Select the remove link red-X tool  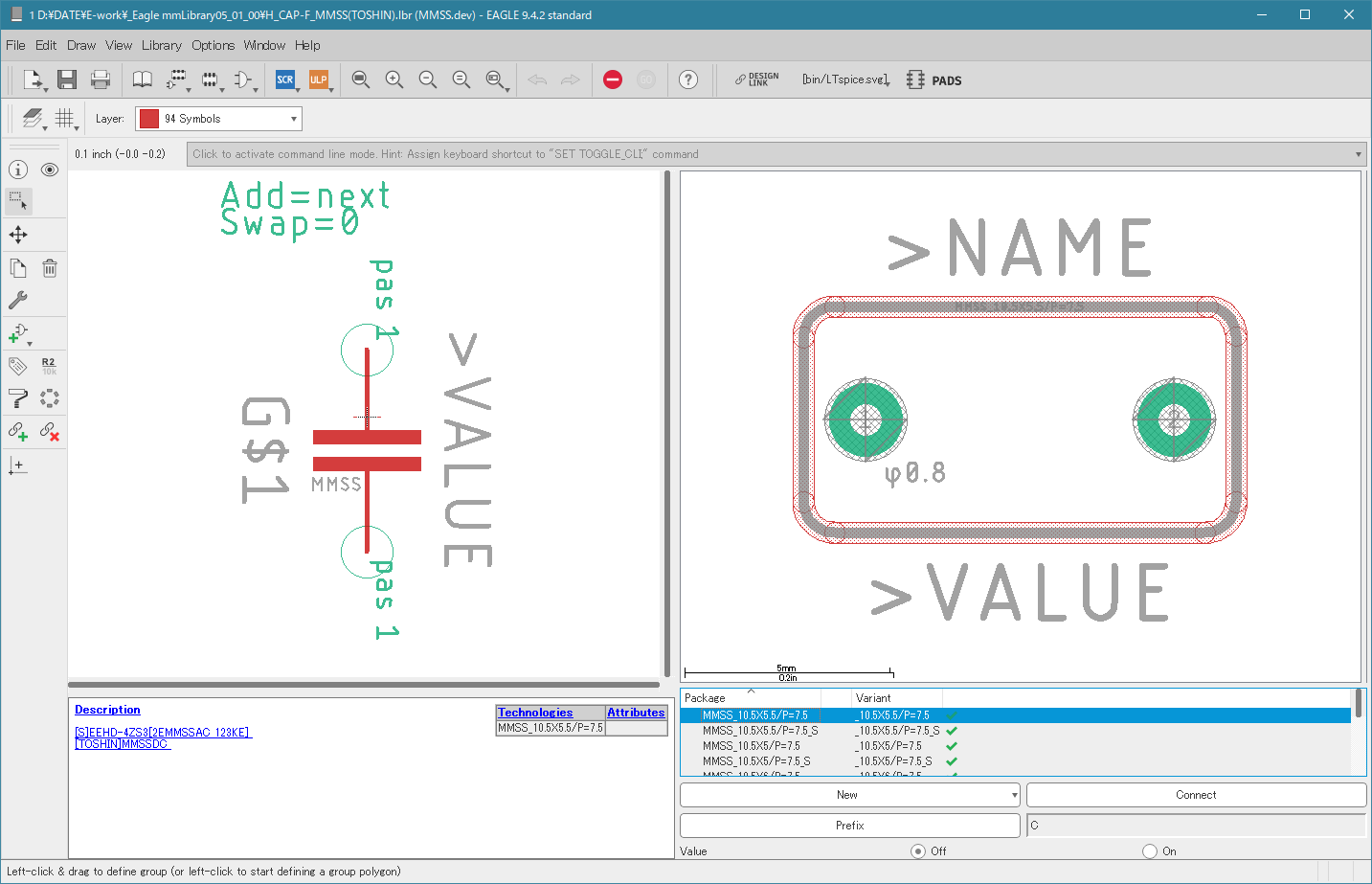[50, 432]
